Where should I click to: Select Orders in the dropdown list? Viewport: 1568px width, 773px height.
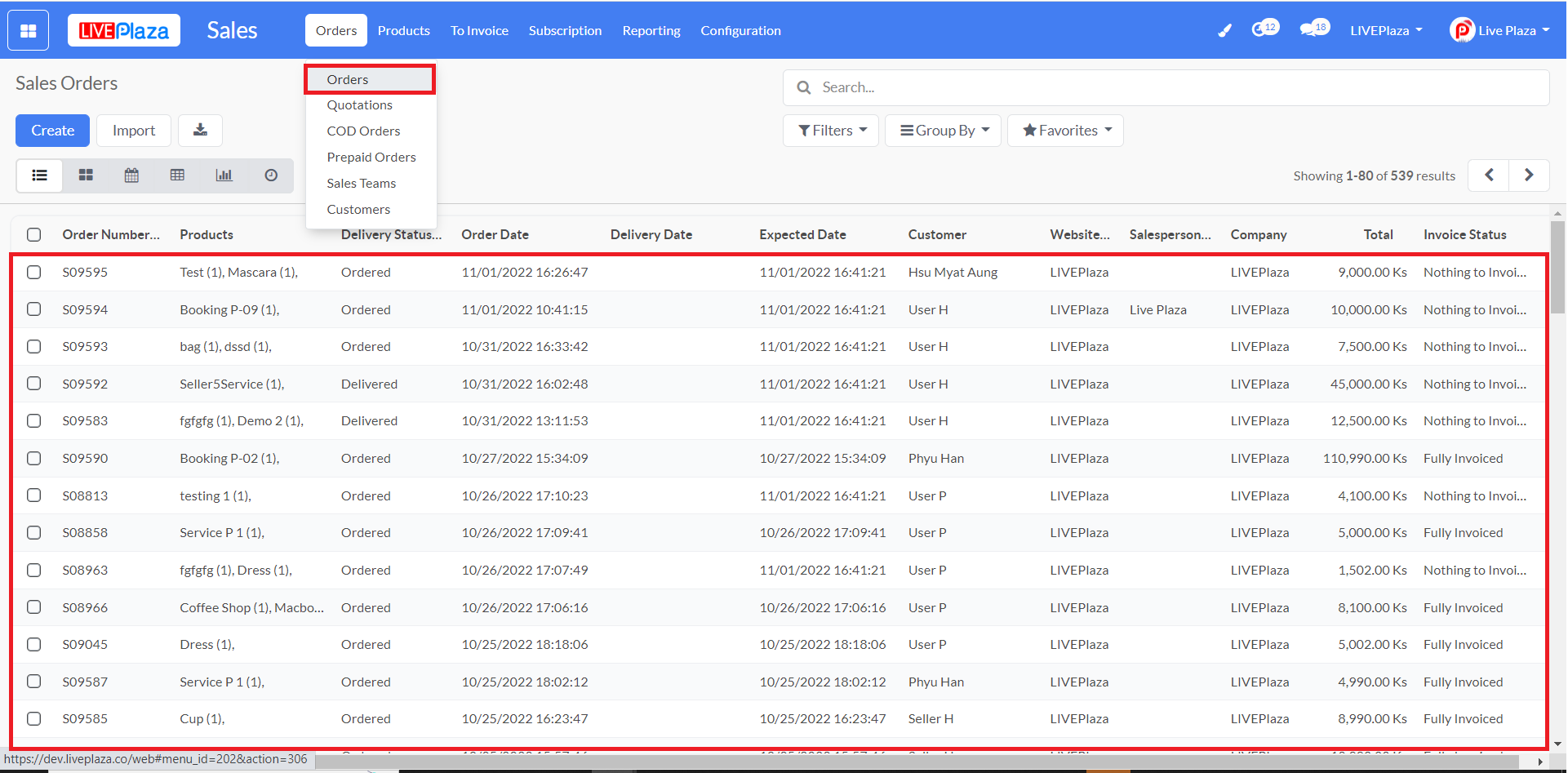click(x=370, y=79)
